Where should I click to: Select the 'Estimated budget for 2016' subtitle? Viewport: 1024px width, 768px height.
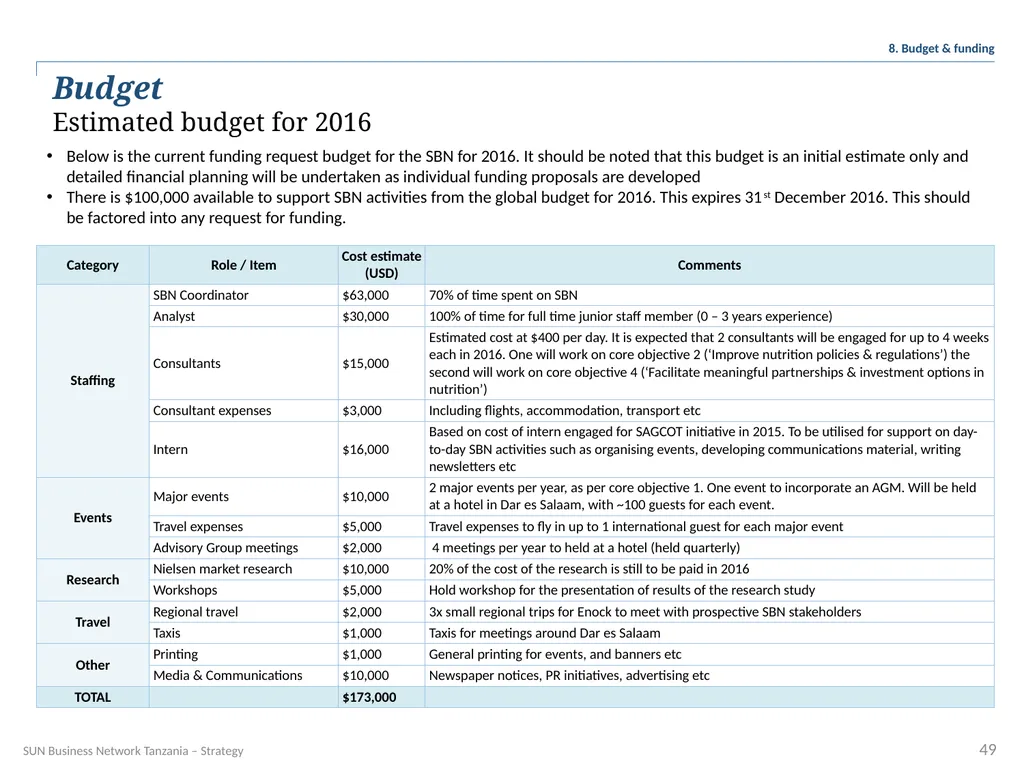click(x=212, y=122)
